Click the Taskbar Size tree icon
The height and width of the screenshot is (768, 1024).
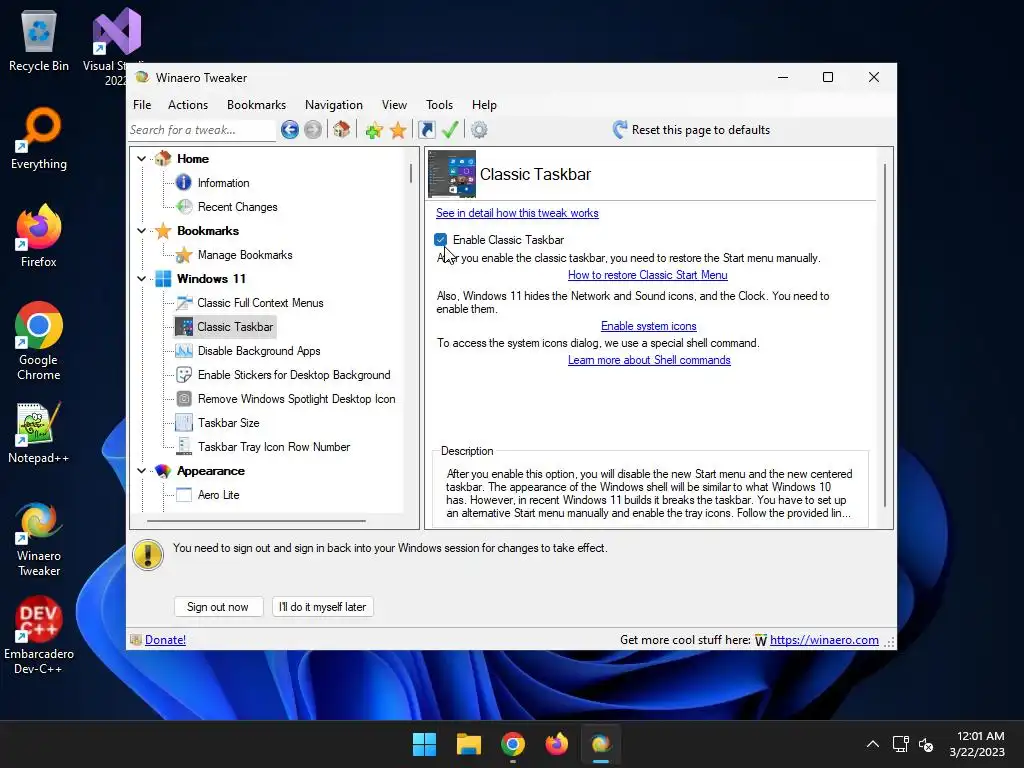click(x=184, y=423)
